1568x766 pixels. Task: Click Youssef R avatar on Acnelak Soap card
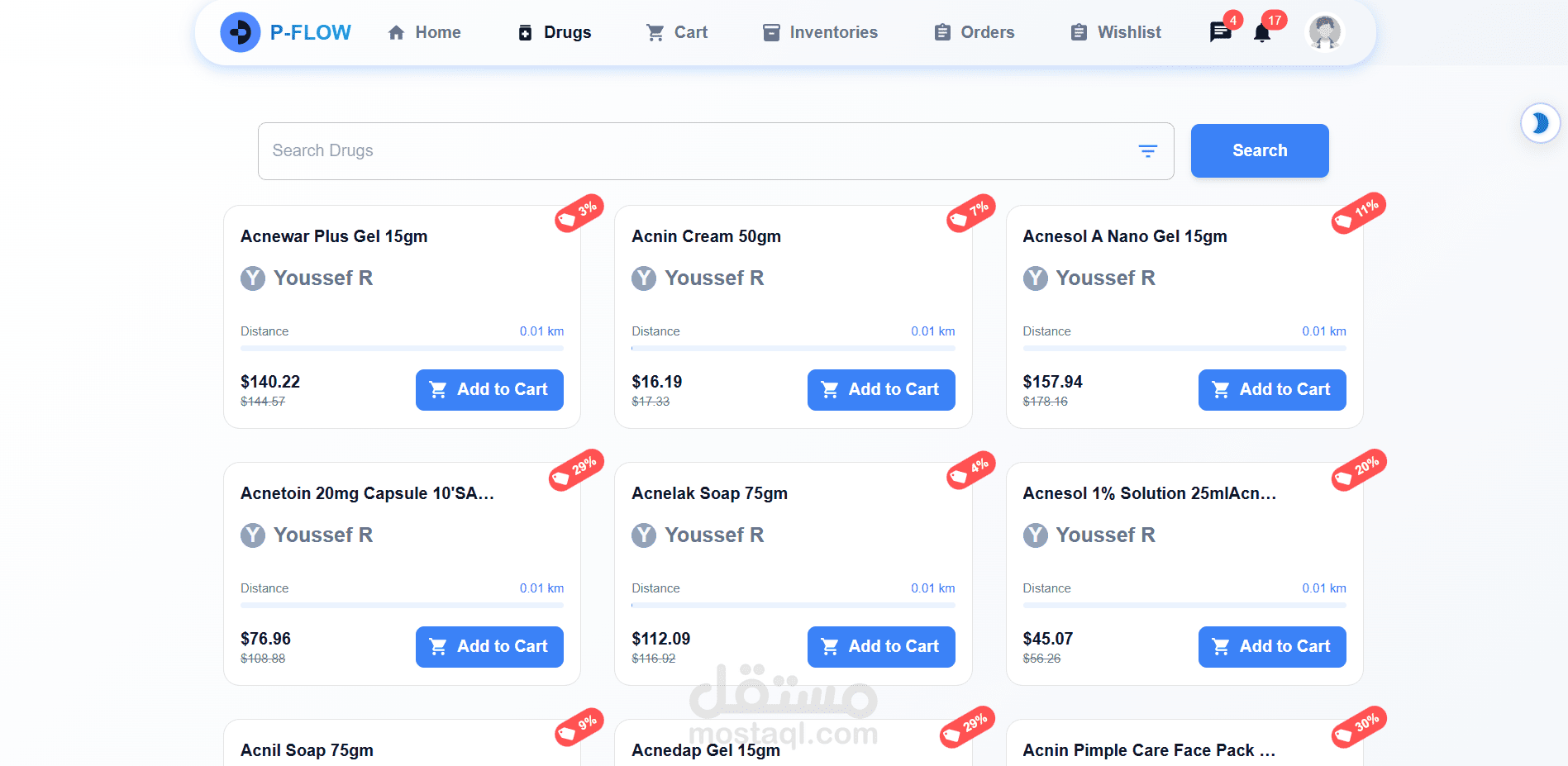coord(644,535)
